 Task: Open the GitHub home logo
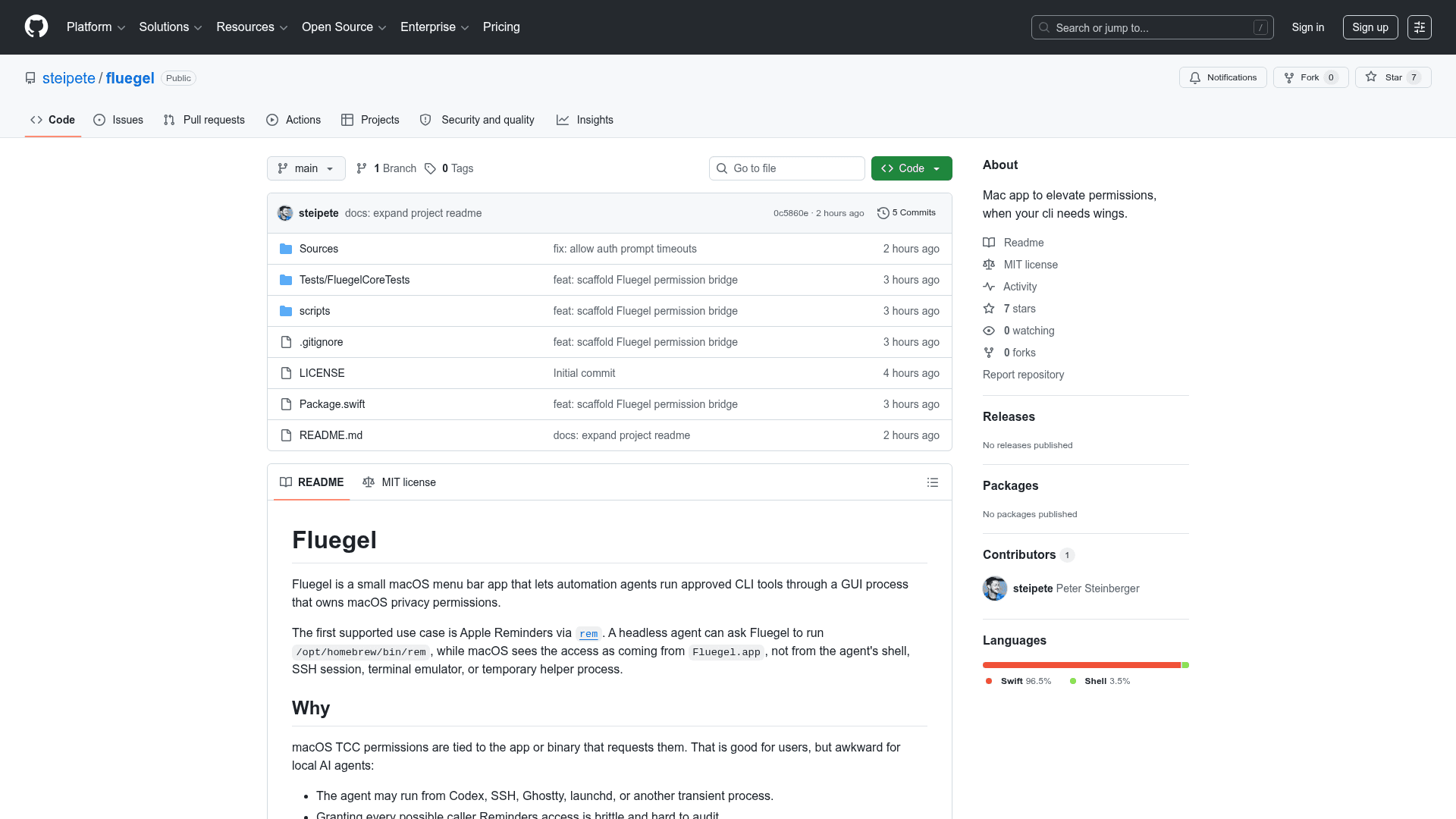click(x=36, y=27)
